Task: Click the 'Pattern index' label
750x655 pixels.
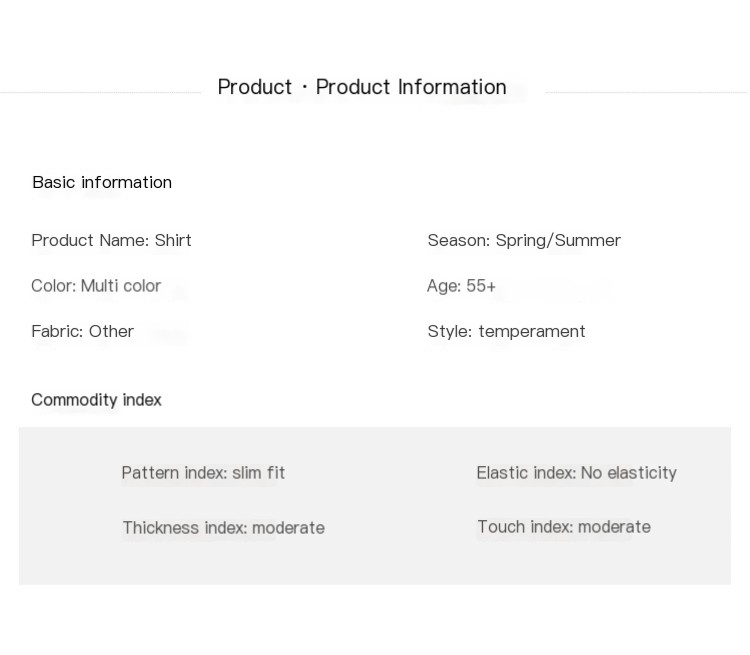Action: click(x=174, y=473)
